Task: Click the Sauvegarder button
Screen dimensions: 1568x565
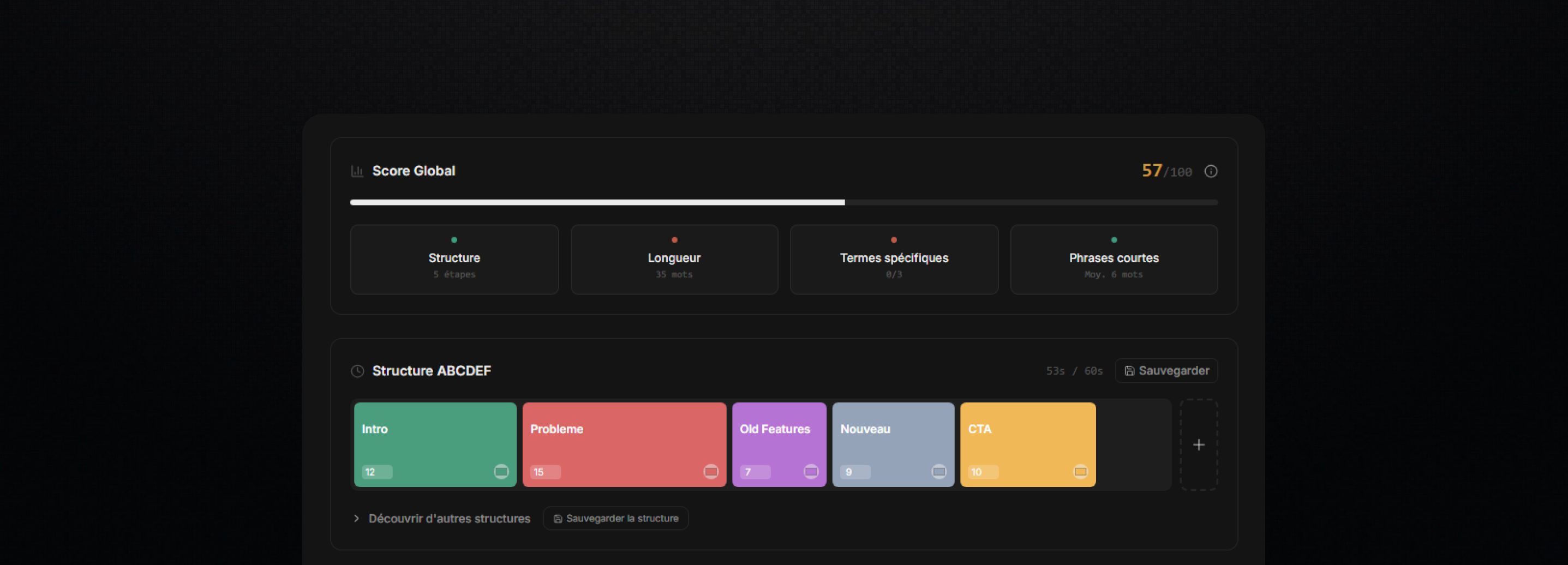Action: click(x=1166, y=370)
